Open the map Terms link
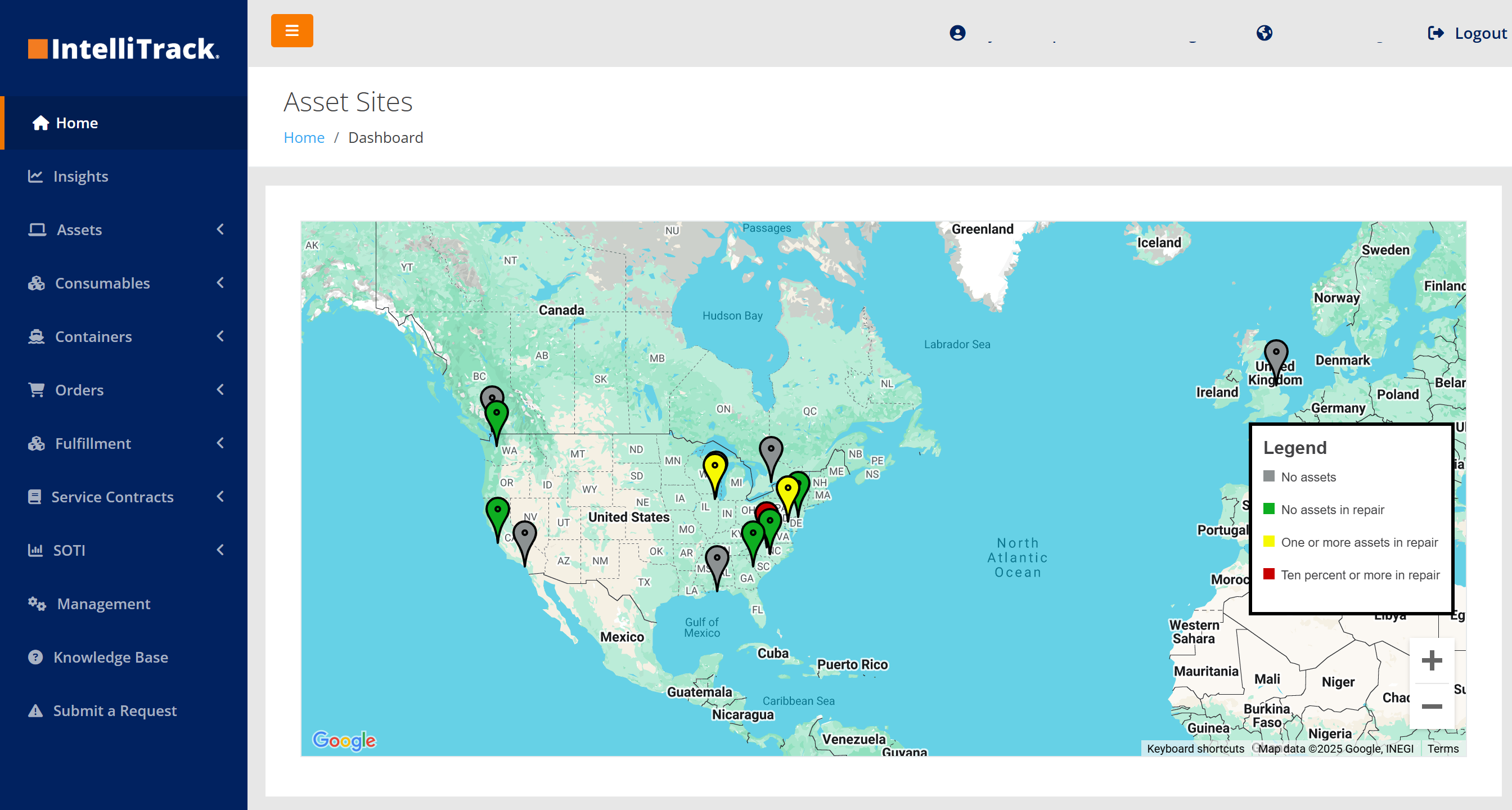The width and height of the screenshot is (1512, 810). coord(1443,748)
